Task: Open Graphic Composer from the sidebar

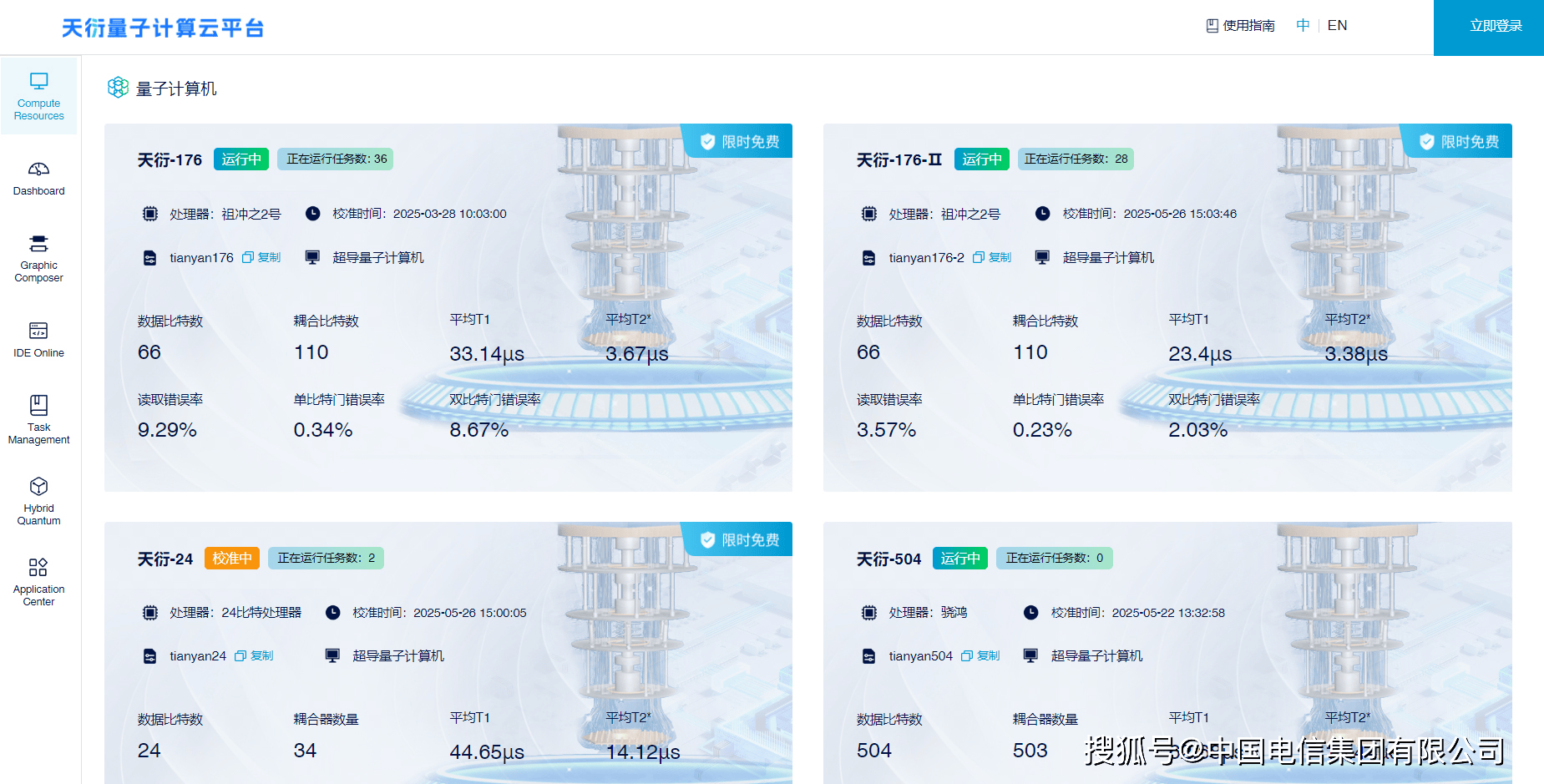Action: click(x=38, y=258)
